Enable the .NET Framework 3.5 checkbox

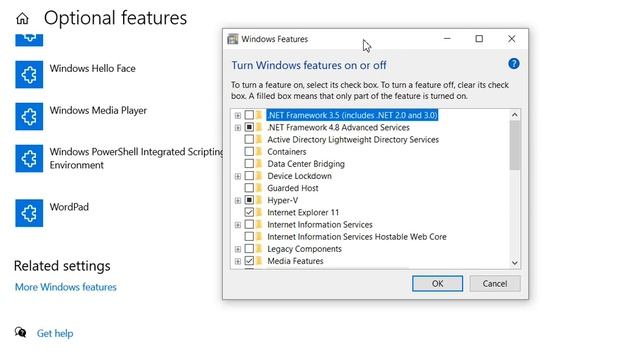pos(249,115)
